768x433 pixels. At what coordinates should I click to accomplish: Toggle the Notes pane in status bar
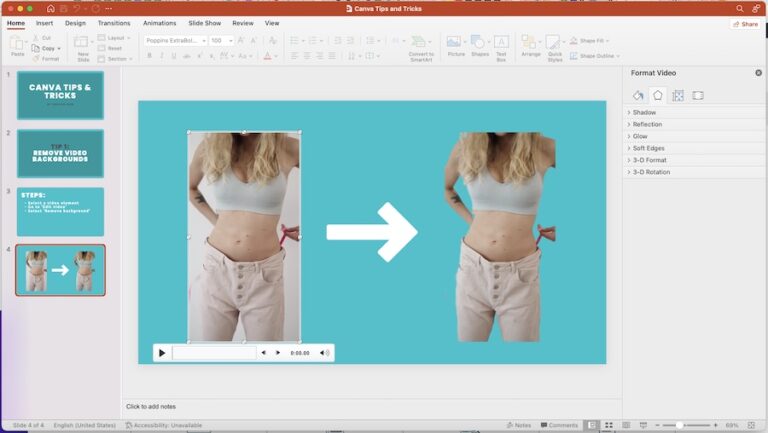click(519, 425)
